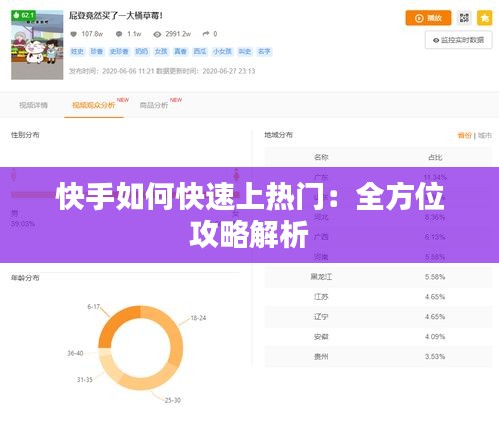This screenshot has height=430, width=499.
Task: Select 城市 in the region distribution toggle
Action: point(485,135)
